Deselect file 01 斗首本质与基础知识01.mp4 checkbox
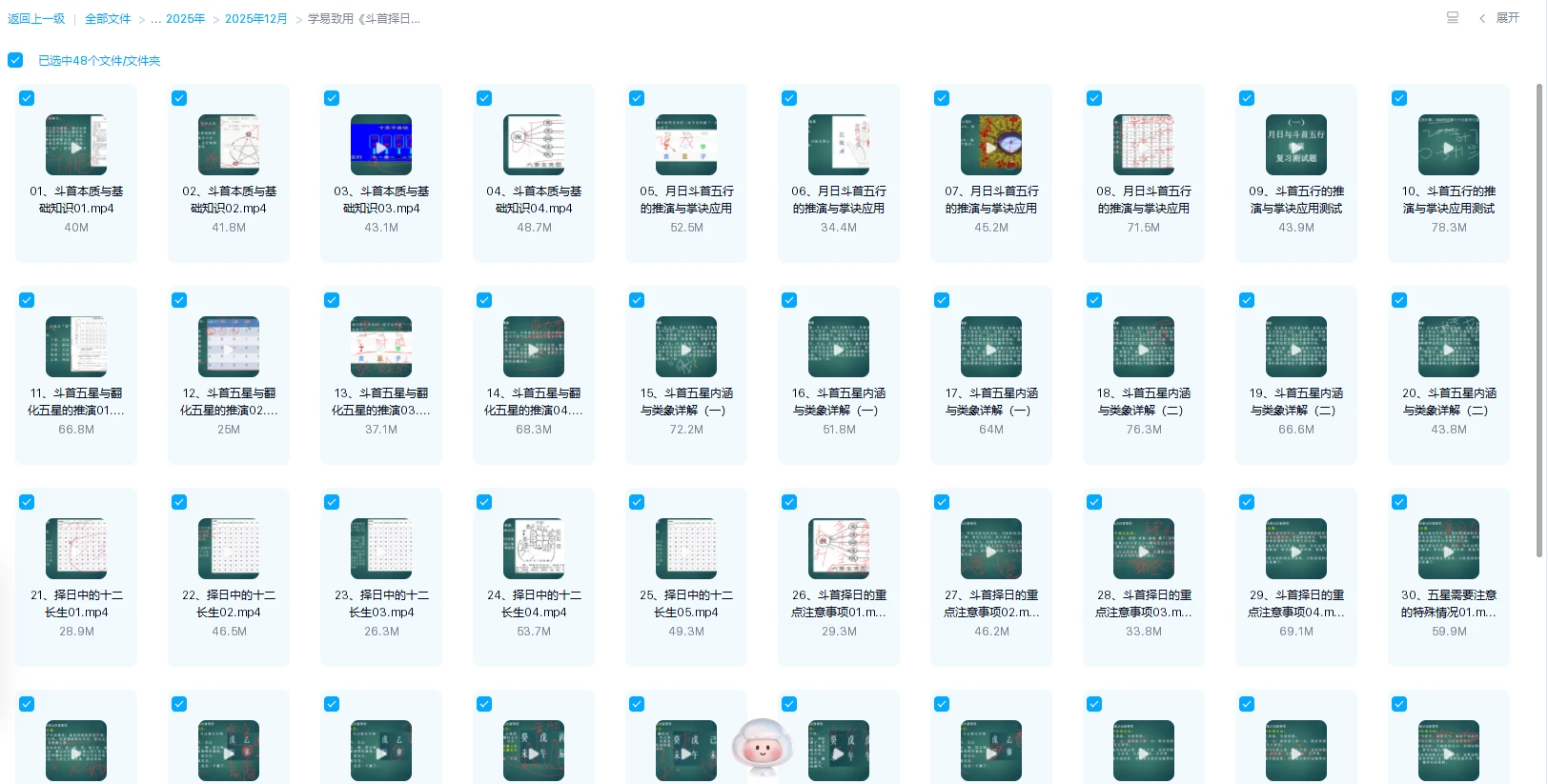Image resolution: width=1548 pixels, height=784 pixels. coord(27,98)
